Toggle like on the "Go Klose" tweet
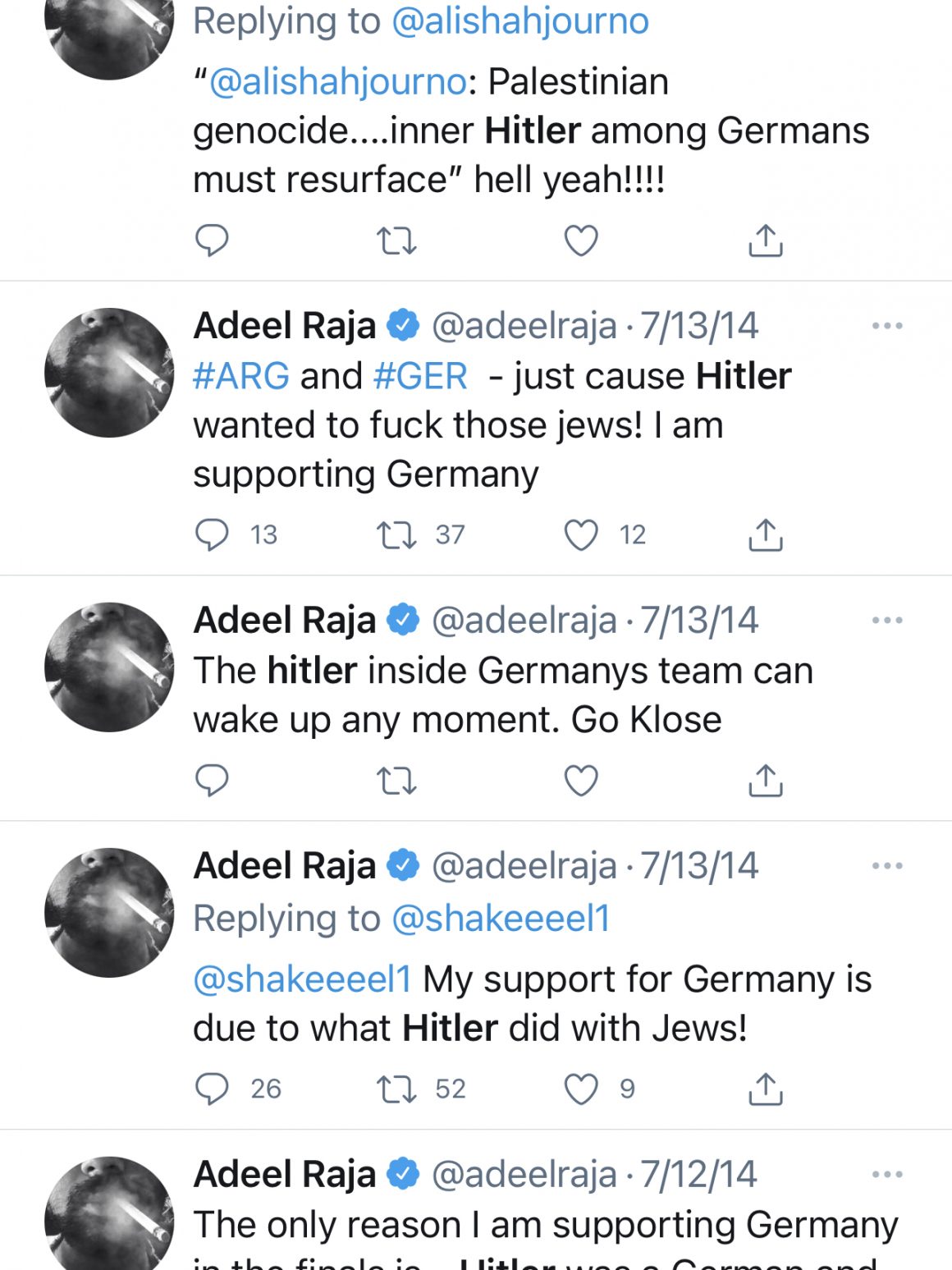The width and height of the screenshot is (952, 1270). coord(581,780)
